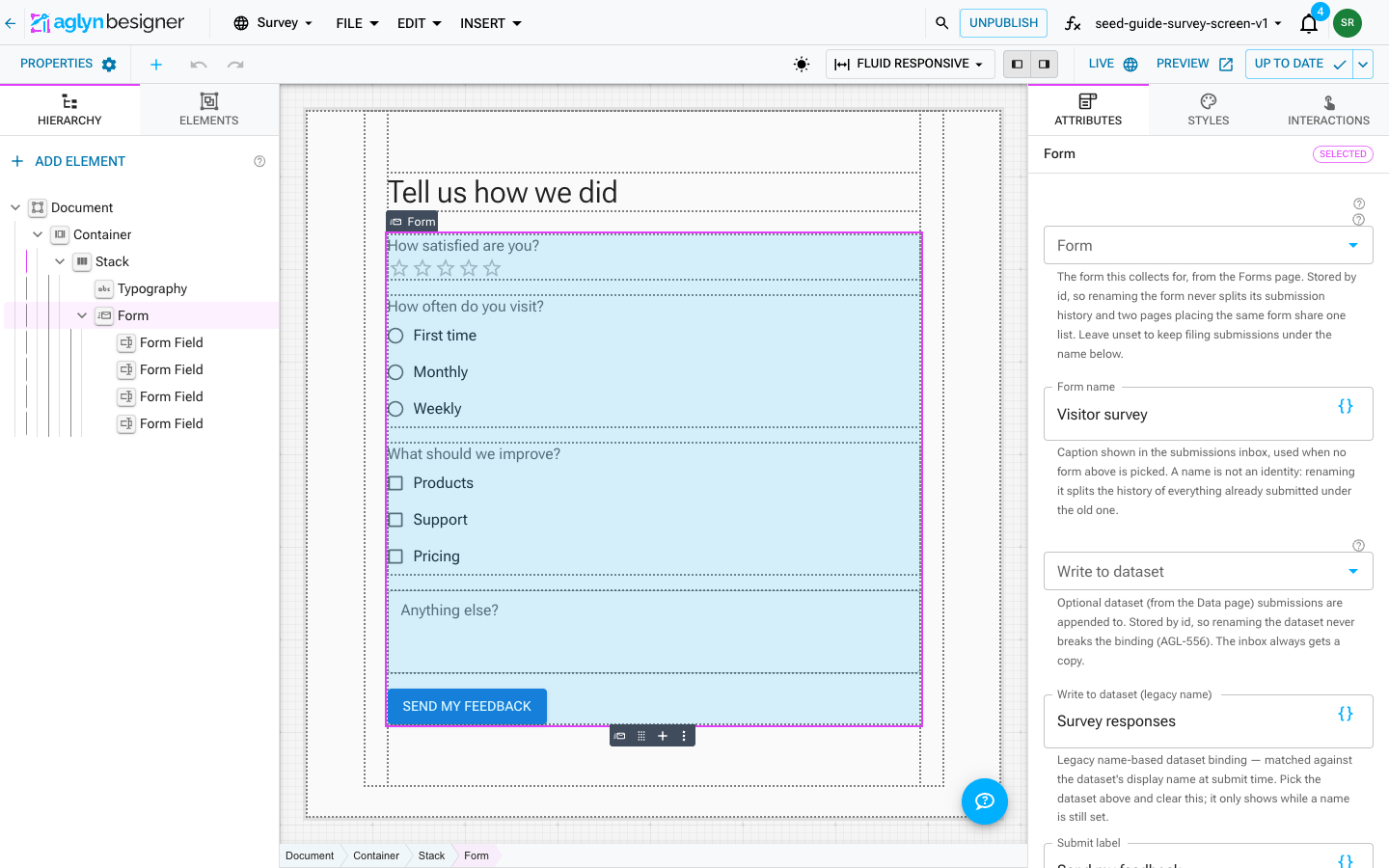1389x868 pixels.
Task: Toggle the light/dark theme sun icon
Action: pos(802,65)
